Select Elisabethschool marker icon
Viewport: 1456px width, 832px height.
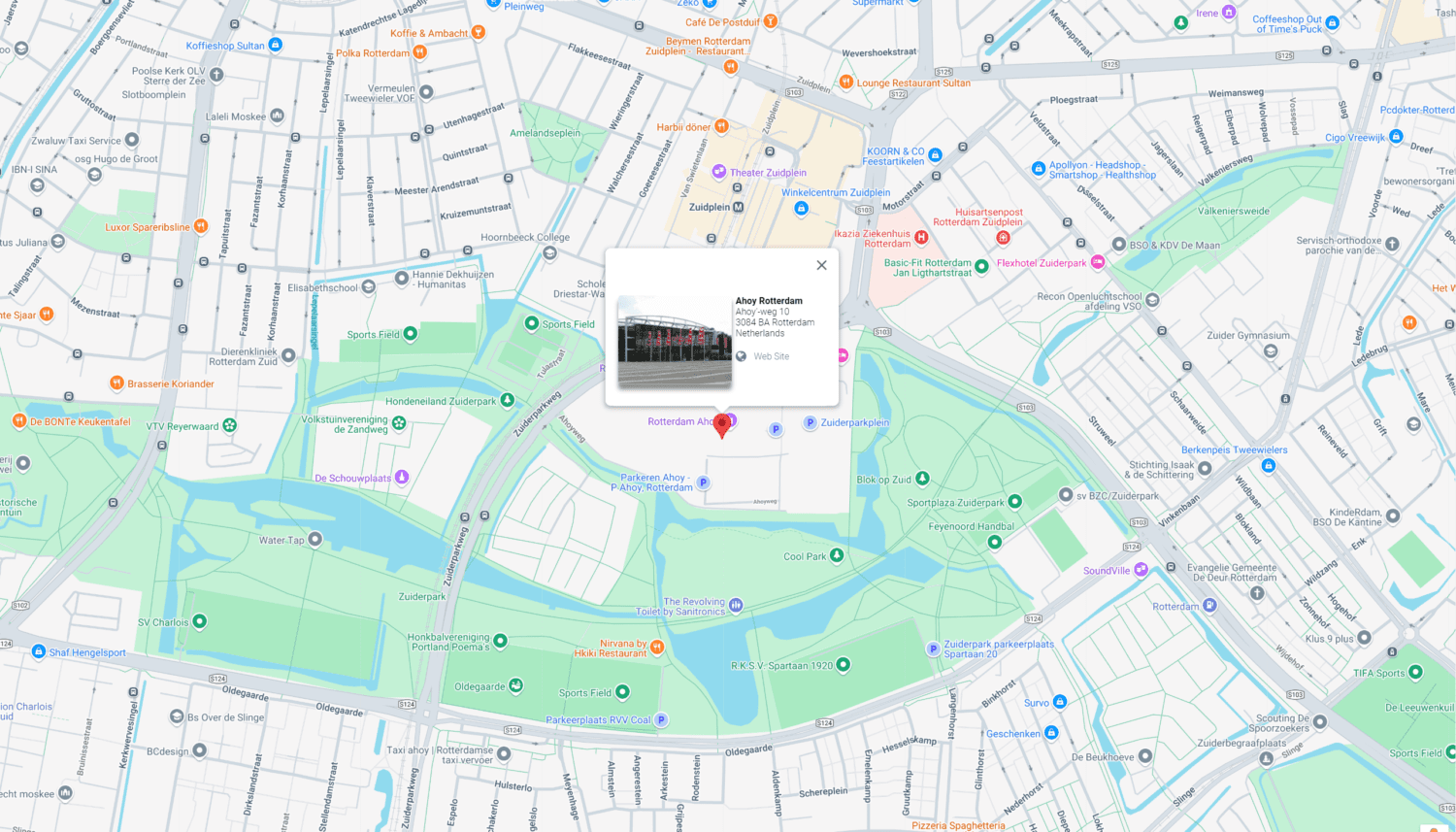click(x=369, y=287)
